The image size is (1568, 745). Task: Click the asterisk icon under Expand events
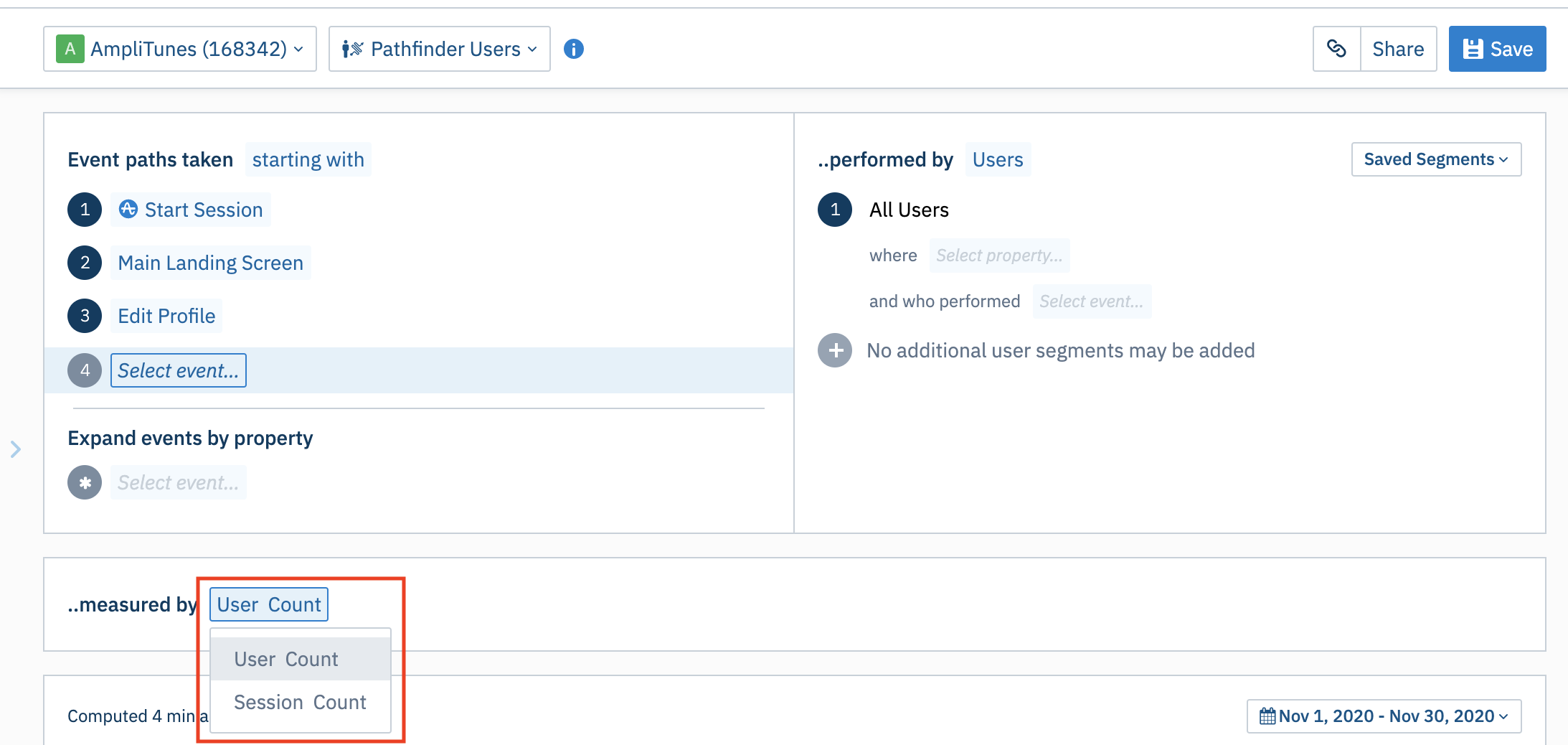click(x=85, y=483)
